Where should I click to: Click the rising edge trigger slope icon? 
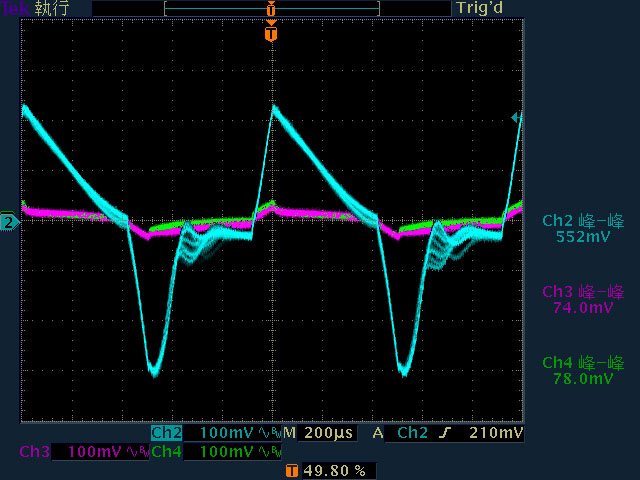click(x=444, y=433)
